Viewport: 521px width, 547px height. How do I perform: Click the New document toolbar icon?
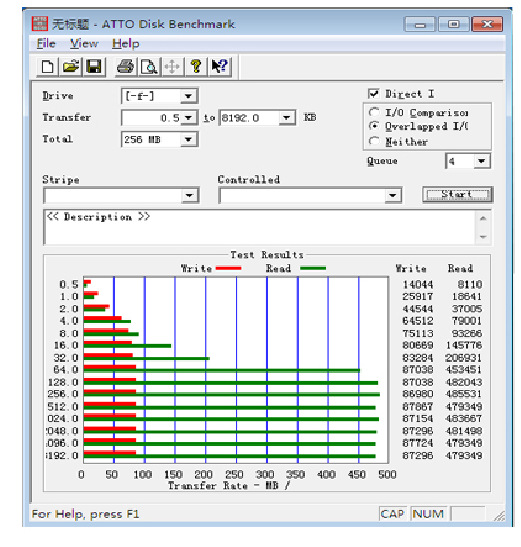pos(47,66)
